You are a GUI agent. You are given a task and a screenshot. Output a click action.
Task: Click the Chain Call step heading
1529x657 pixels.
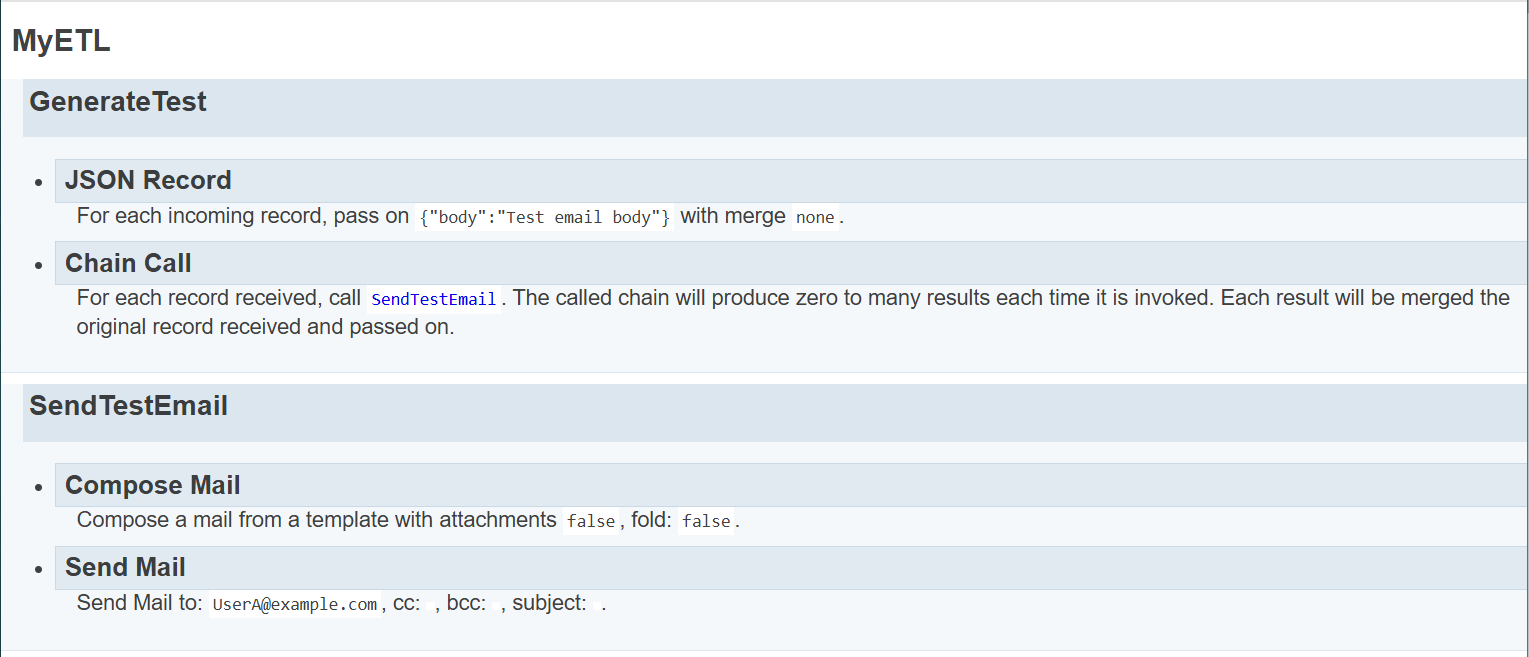[128, 264]
